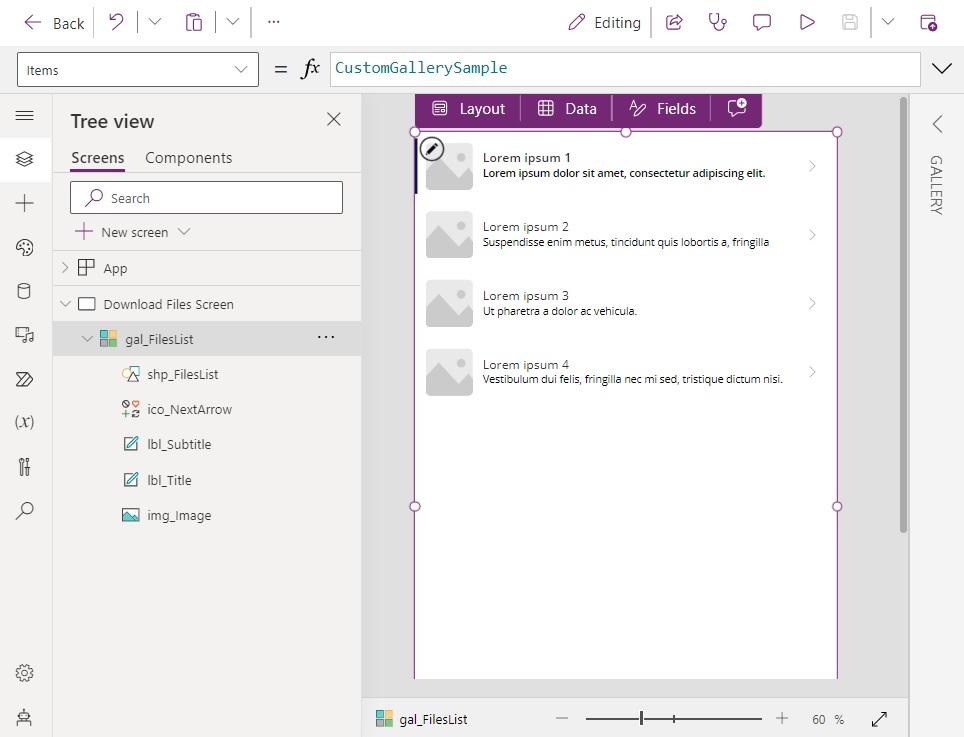Open the Insert pane
Viewport: 964px width, 737px height.
click(x=25, y=203)
